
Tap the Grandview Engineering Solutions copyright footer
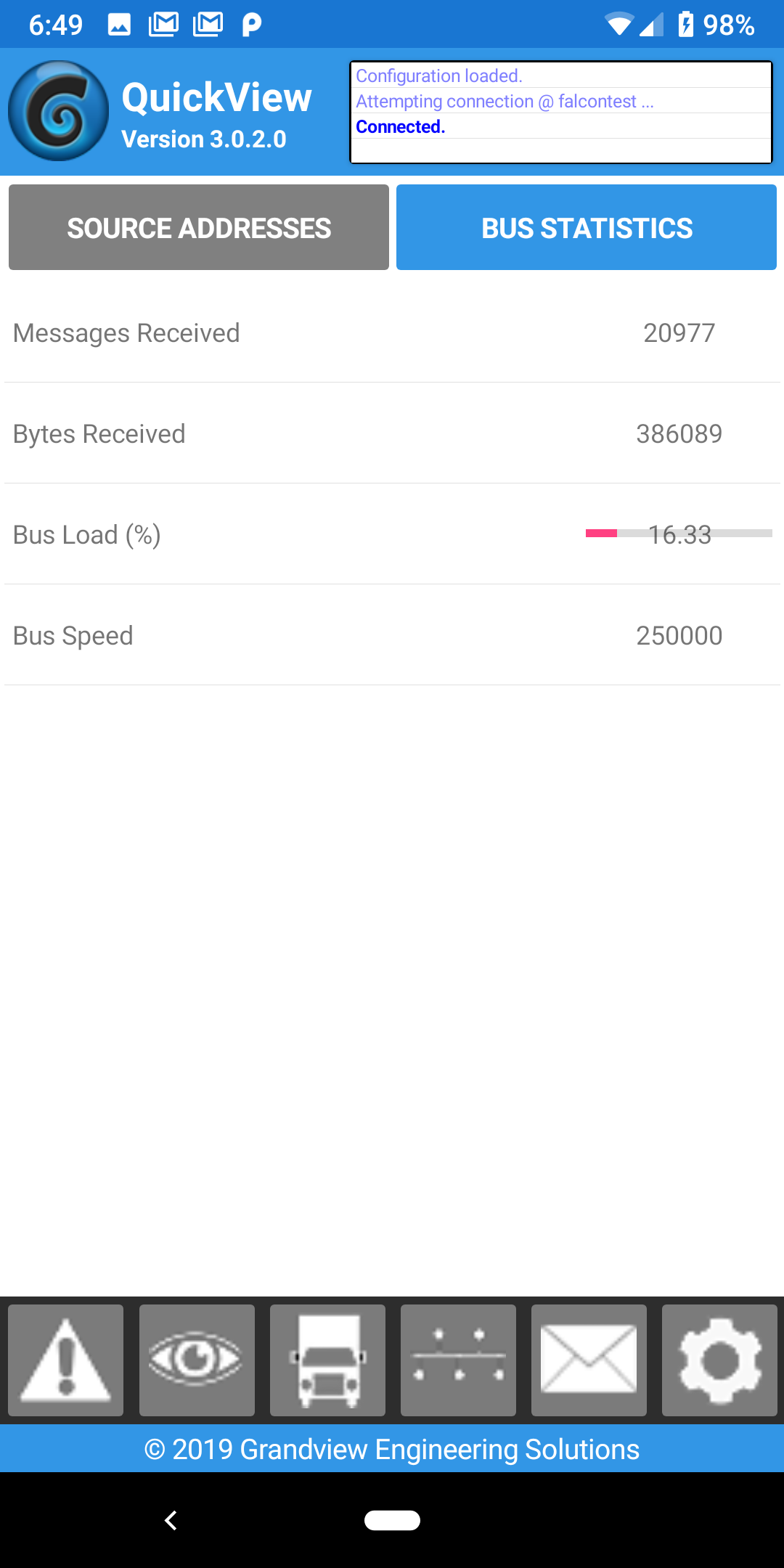[392, 1449]
